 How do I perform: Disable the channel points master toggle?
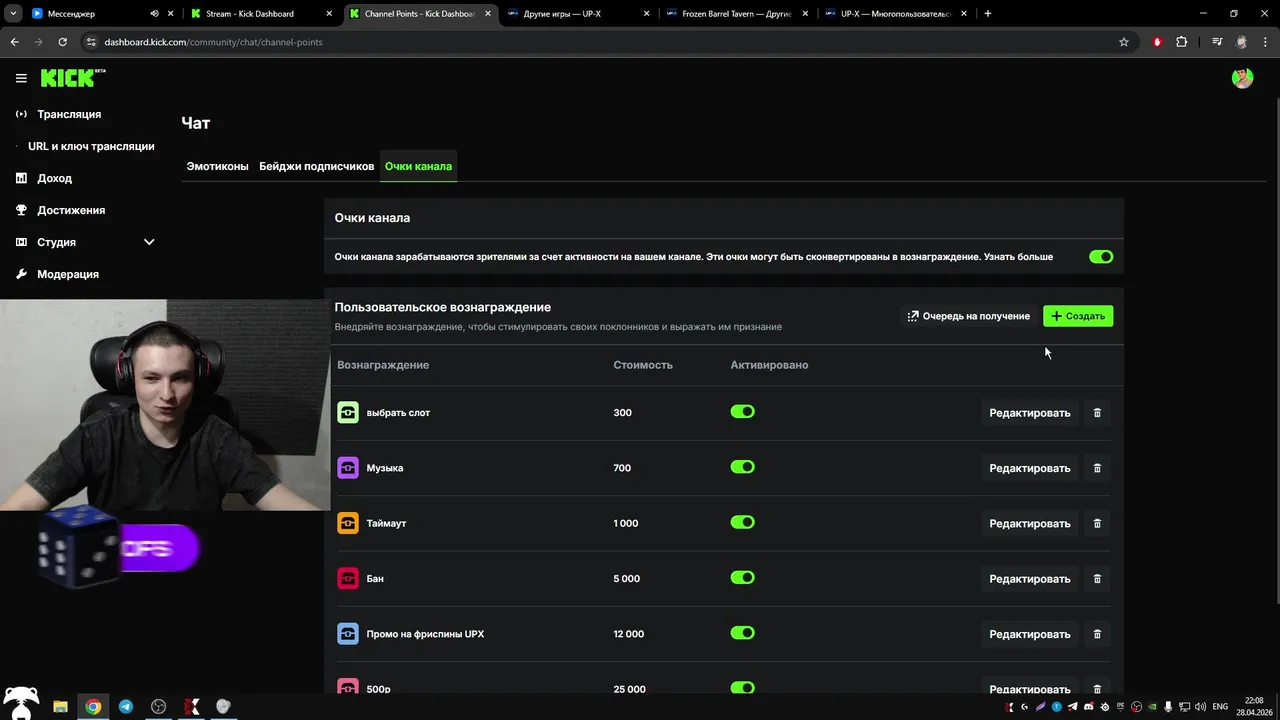(x=1101, y=257)
